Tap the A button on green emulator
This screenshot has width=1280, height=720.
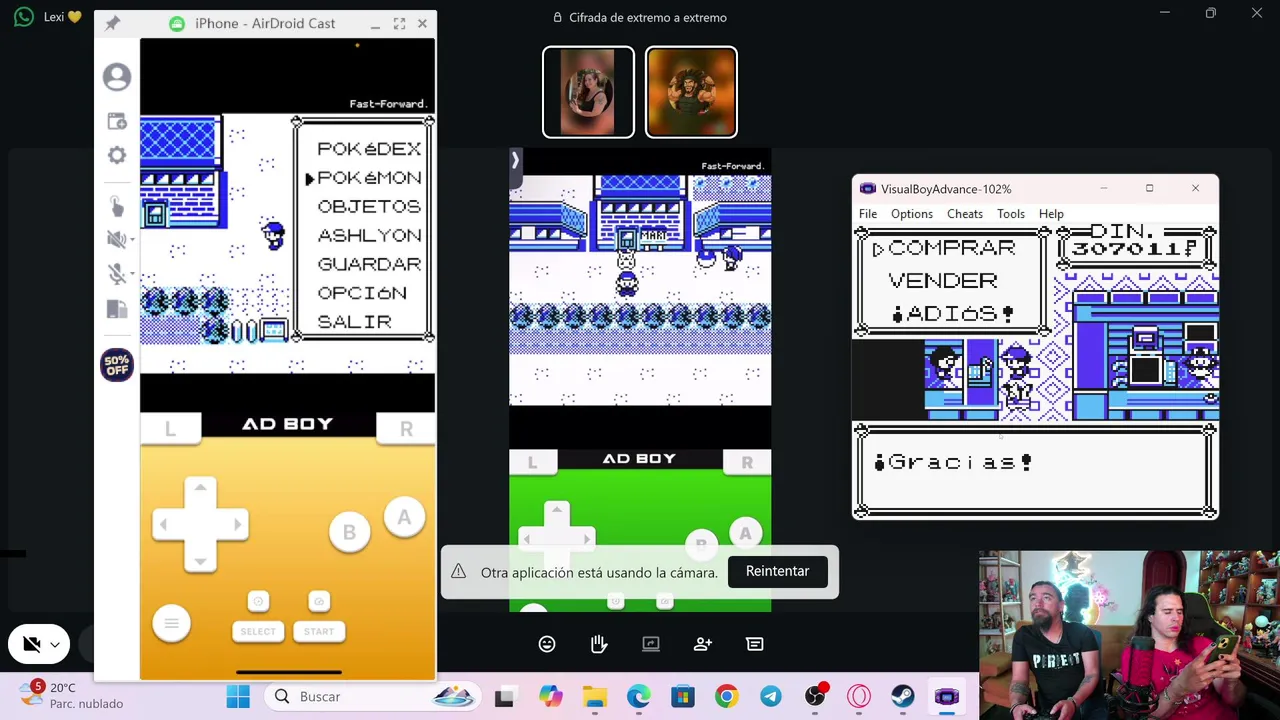click(745, 534)
